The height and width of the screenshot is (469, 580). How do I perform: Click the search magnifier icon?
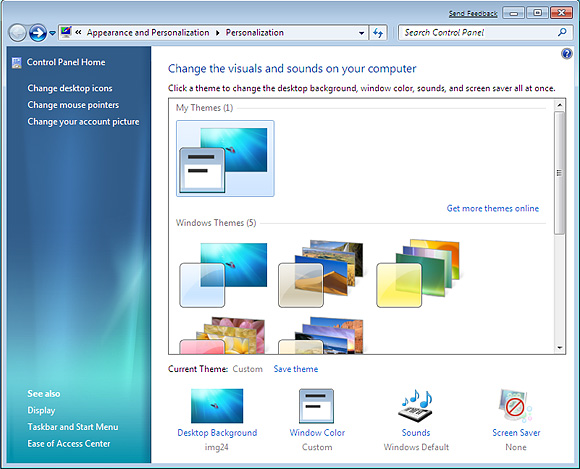coord(562,33)
